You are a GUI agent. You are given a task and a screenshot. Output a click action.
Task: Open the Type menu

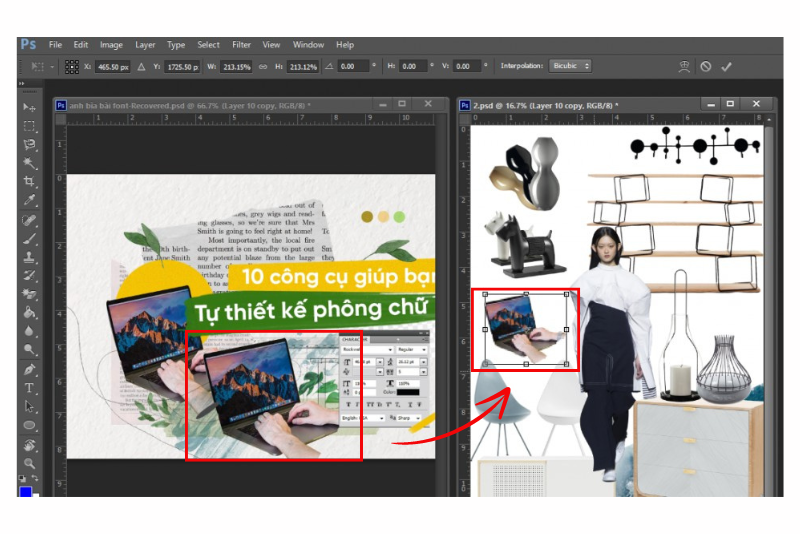[176, 45]
